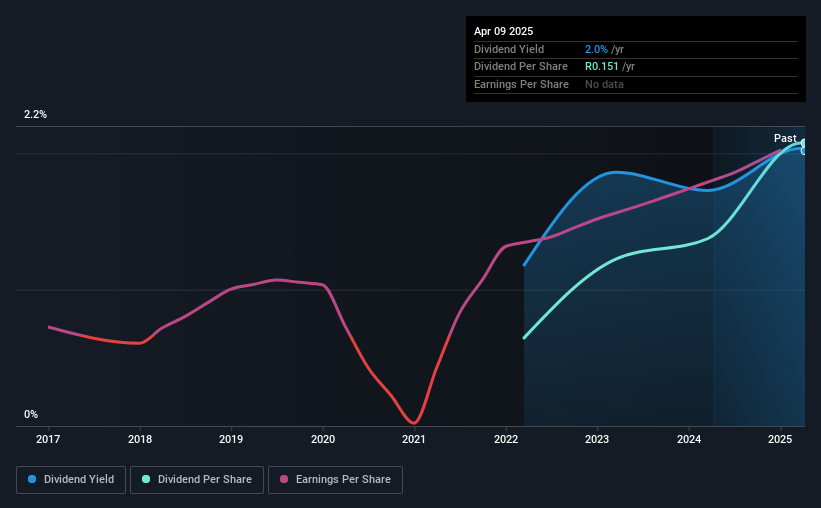Click the 2018 x-axis label
The width and height of the screenshot is (821, 508).
pyautogui.click(x=140, y=439)
